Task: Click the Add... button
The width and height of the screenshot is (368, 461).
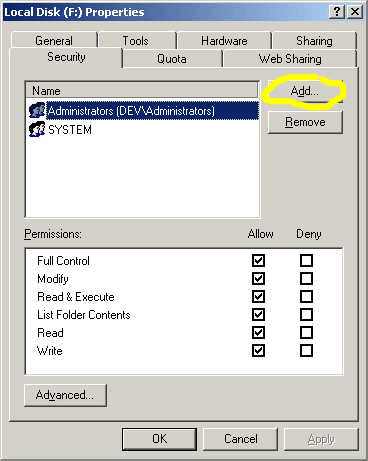Action: tap(305, 91)
